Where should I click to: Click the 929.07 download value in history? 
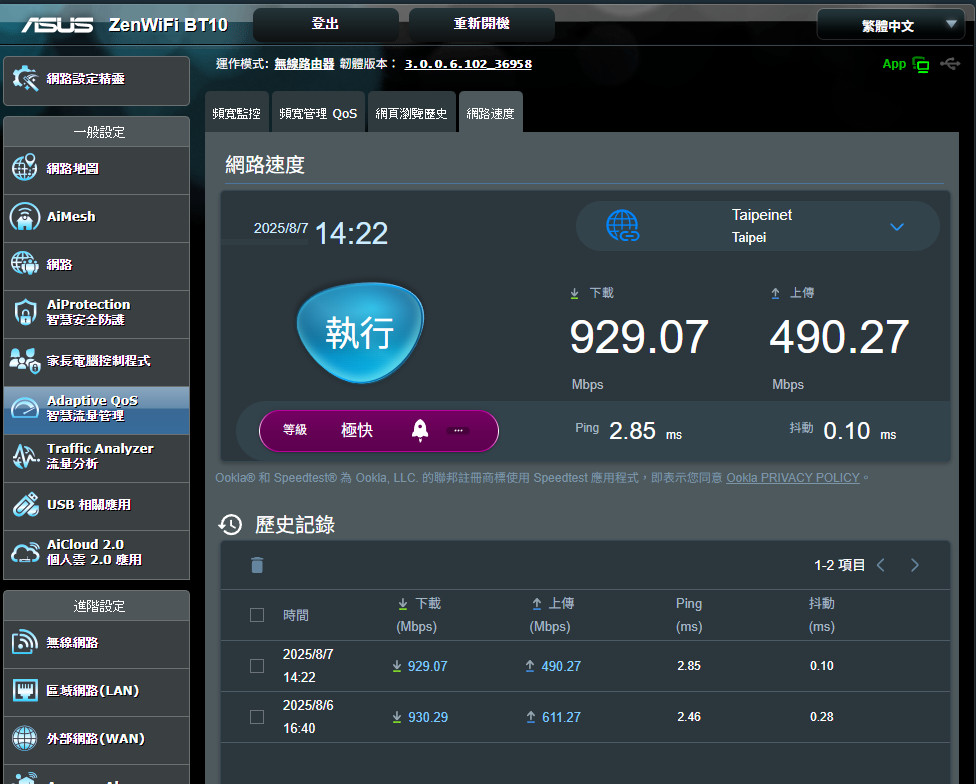point(427,666)
